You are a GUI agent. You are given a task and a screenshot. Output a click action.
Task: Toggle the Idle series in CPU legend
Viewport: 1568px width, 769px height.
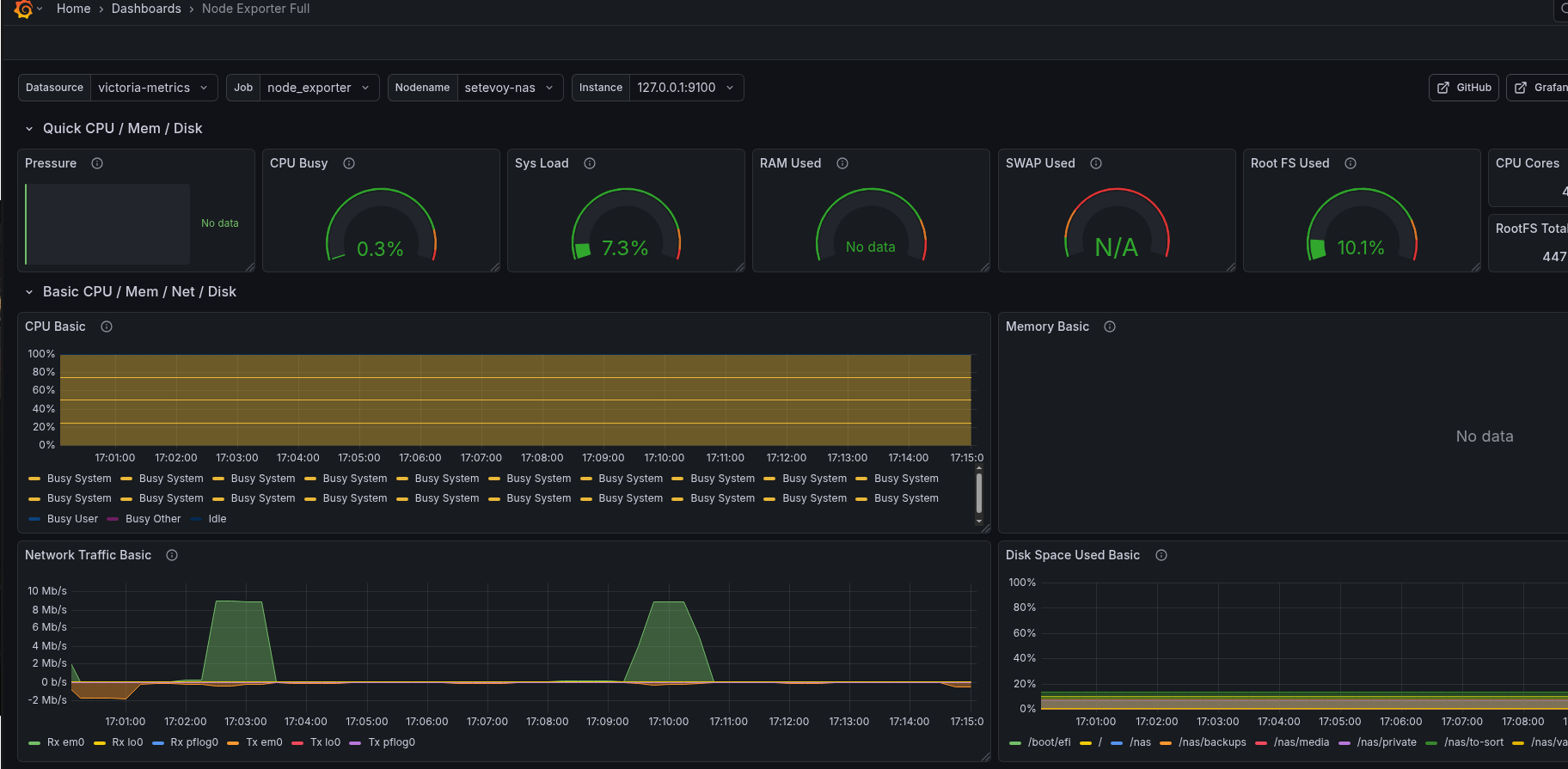[217, 519]
